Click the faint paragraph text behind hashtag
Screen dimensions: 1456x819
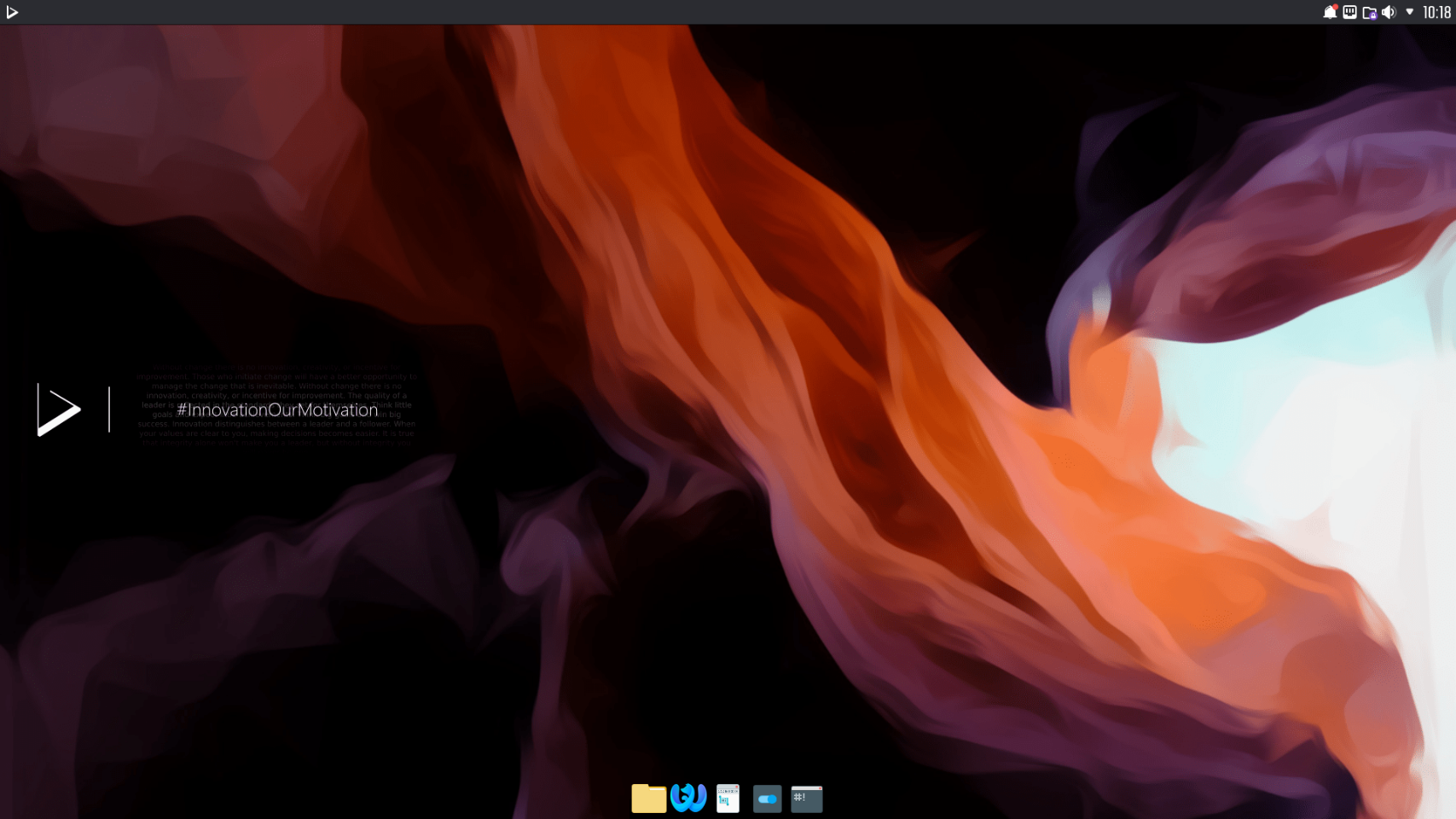point(277,386)
